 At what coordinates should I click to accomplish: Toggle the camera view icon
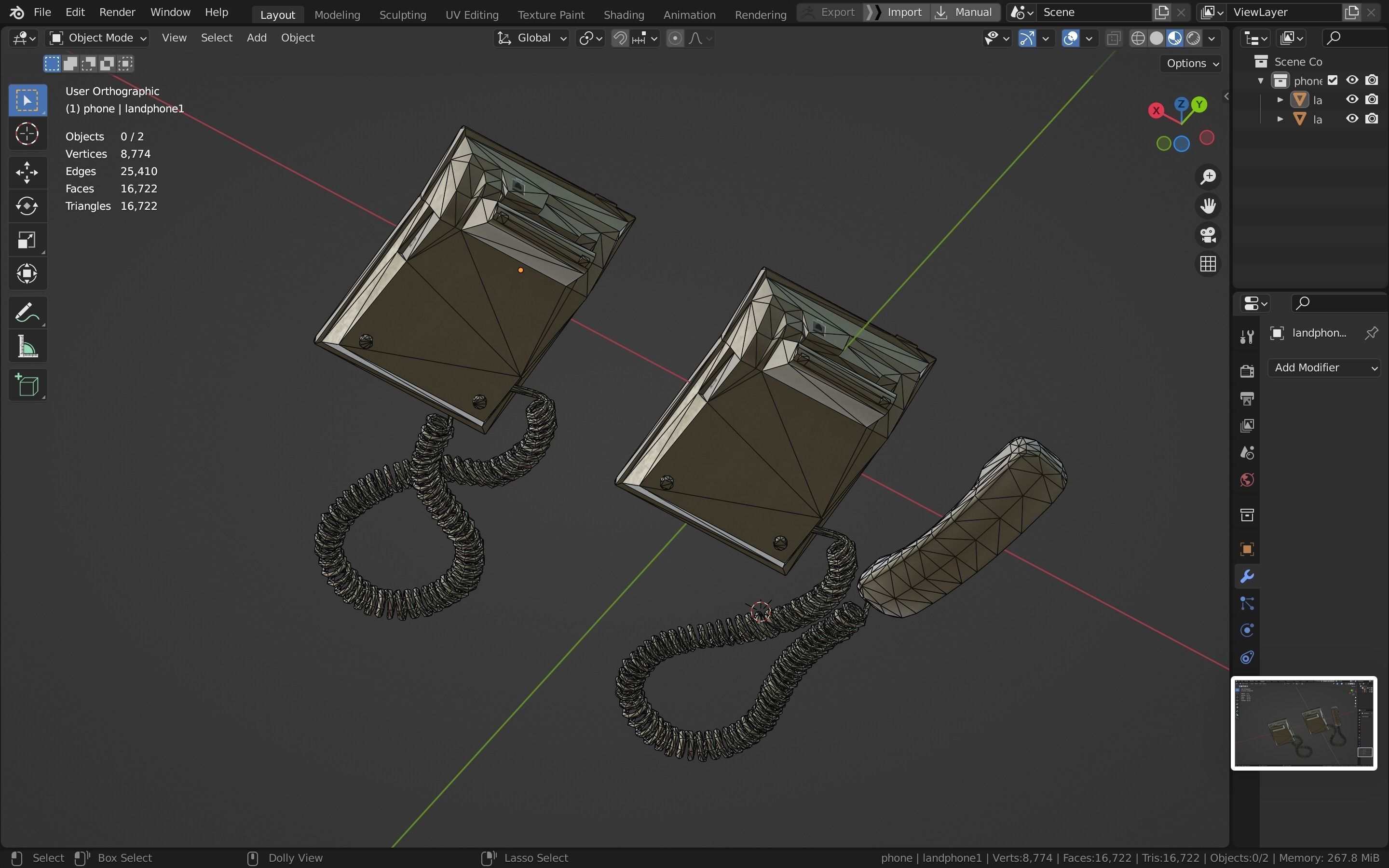[x=1208, y=235]
